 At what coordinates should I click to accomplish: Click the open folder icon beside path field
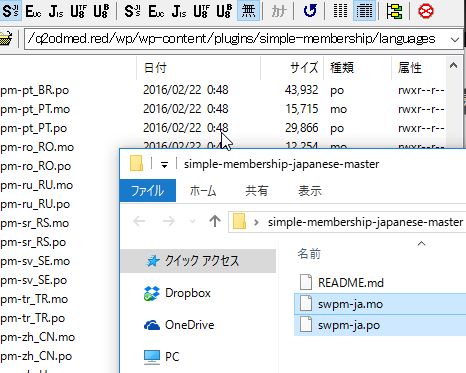pyautogui.click(x=6, y=38)
